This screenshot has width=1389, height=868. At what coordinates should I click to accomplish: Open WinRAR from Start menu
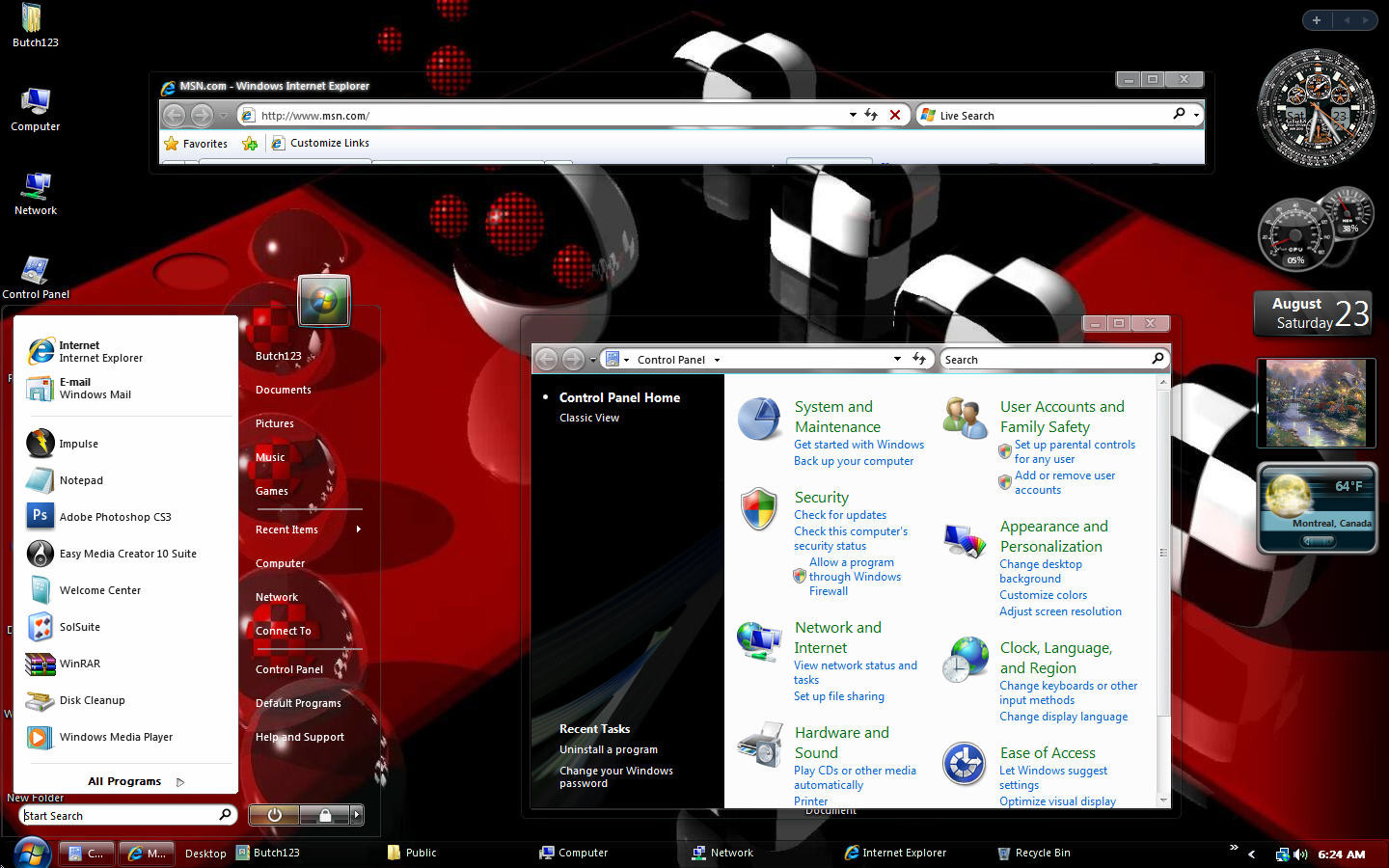[x=127, y=664]
